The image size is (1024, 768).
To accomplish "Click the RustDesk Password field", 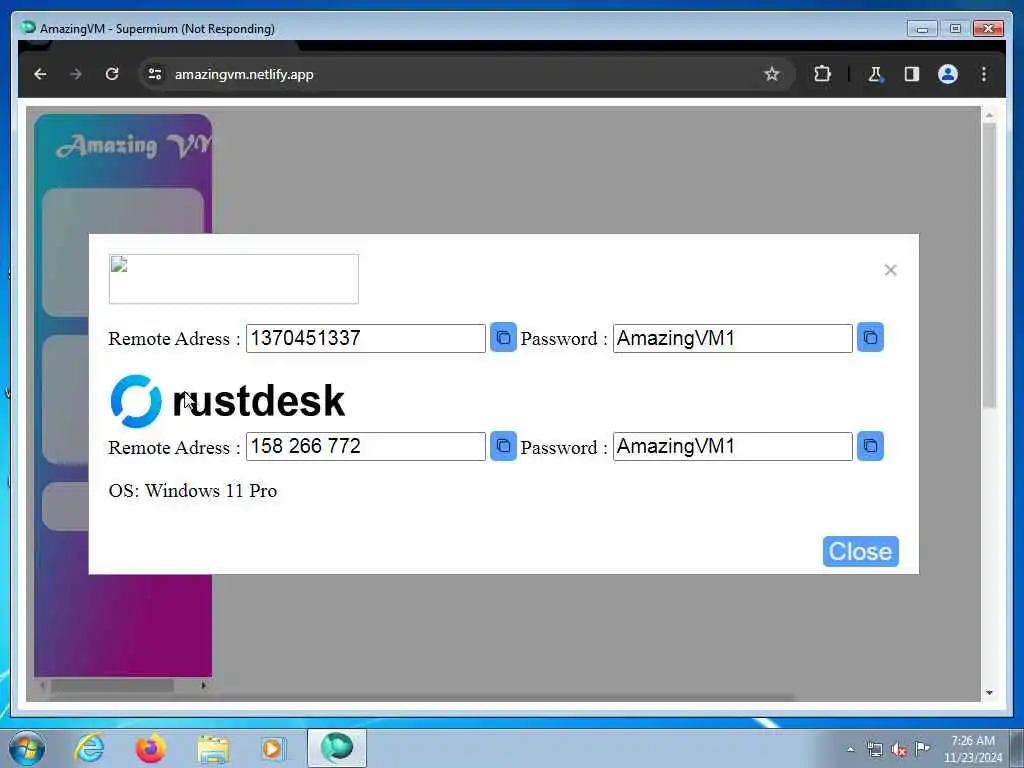I will click(x=733, y=447).
